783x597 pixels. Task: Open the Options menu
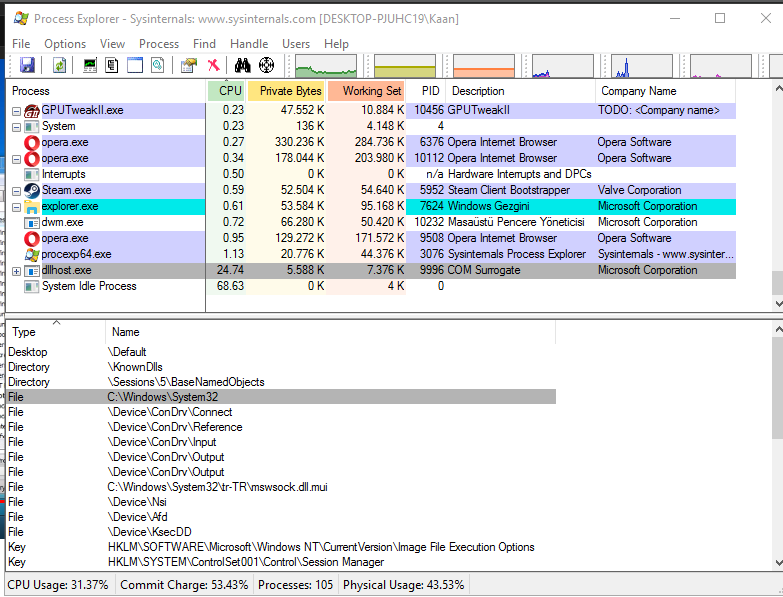[x=65, y=44]
